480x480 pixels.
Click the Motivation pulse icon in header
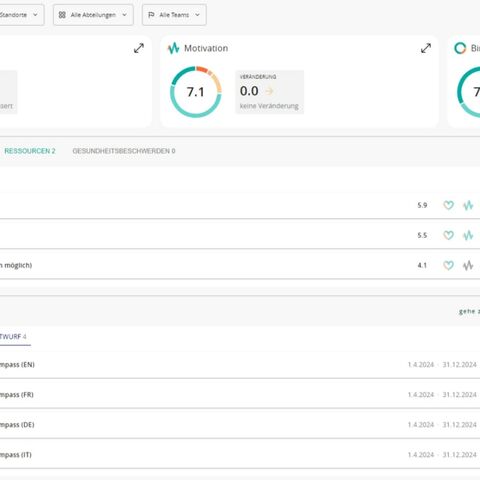pos(173,48)
